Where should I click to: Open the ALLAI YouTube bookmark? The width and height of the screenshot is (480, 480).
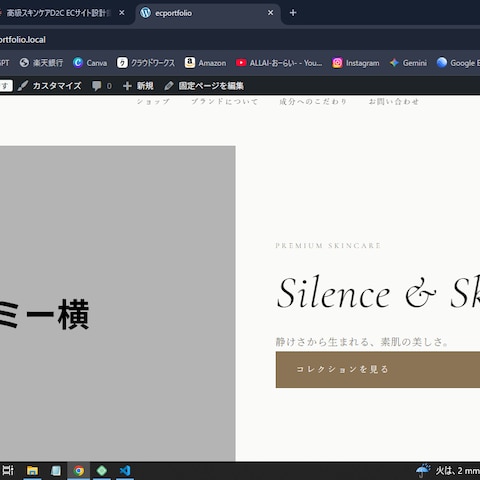click(279, 63)
